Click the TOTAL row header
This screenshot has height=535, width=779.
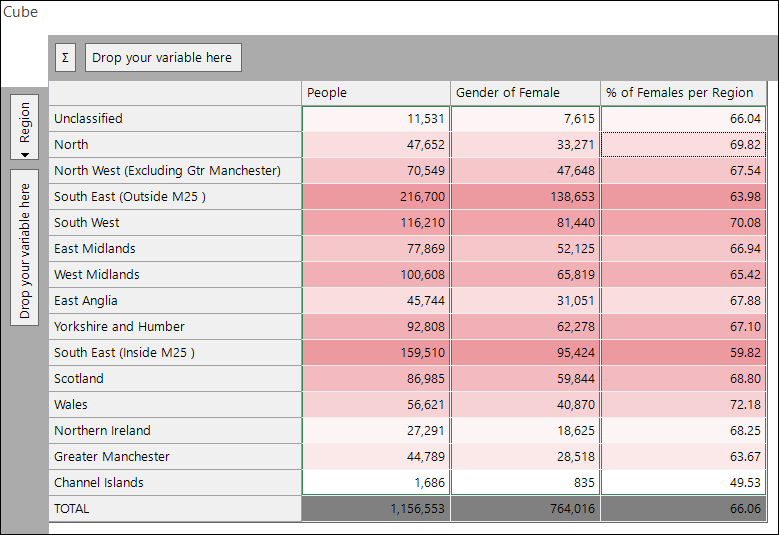click(x=175, y=509)
